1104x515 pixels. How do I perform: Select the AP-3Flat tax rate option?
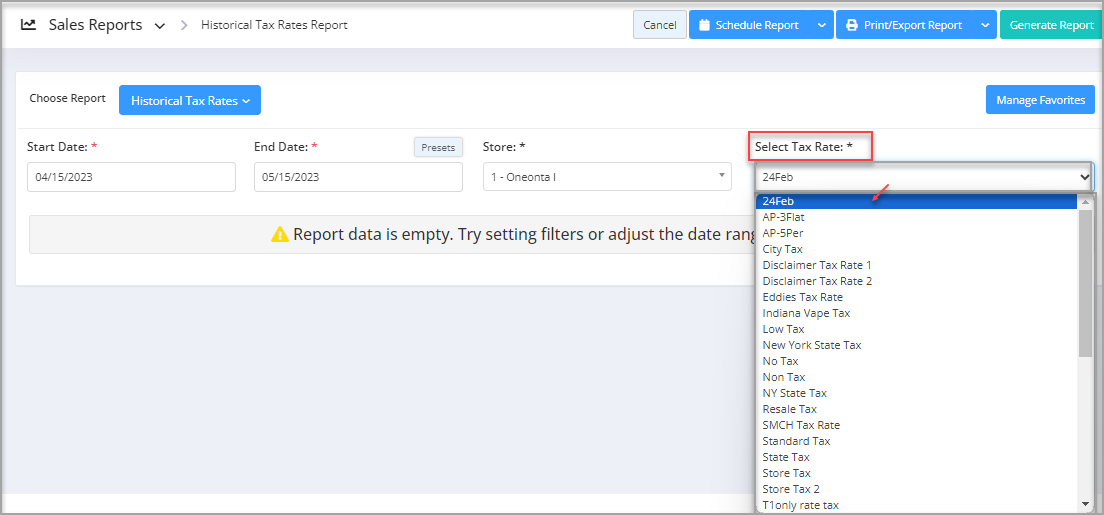click(783, 217)
